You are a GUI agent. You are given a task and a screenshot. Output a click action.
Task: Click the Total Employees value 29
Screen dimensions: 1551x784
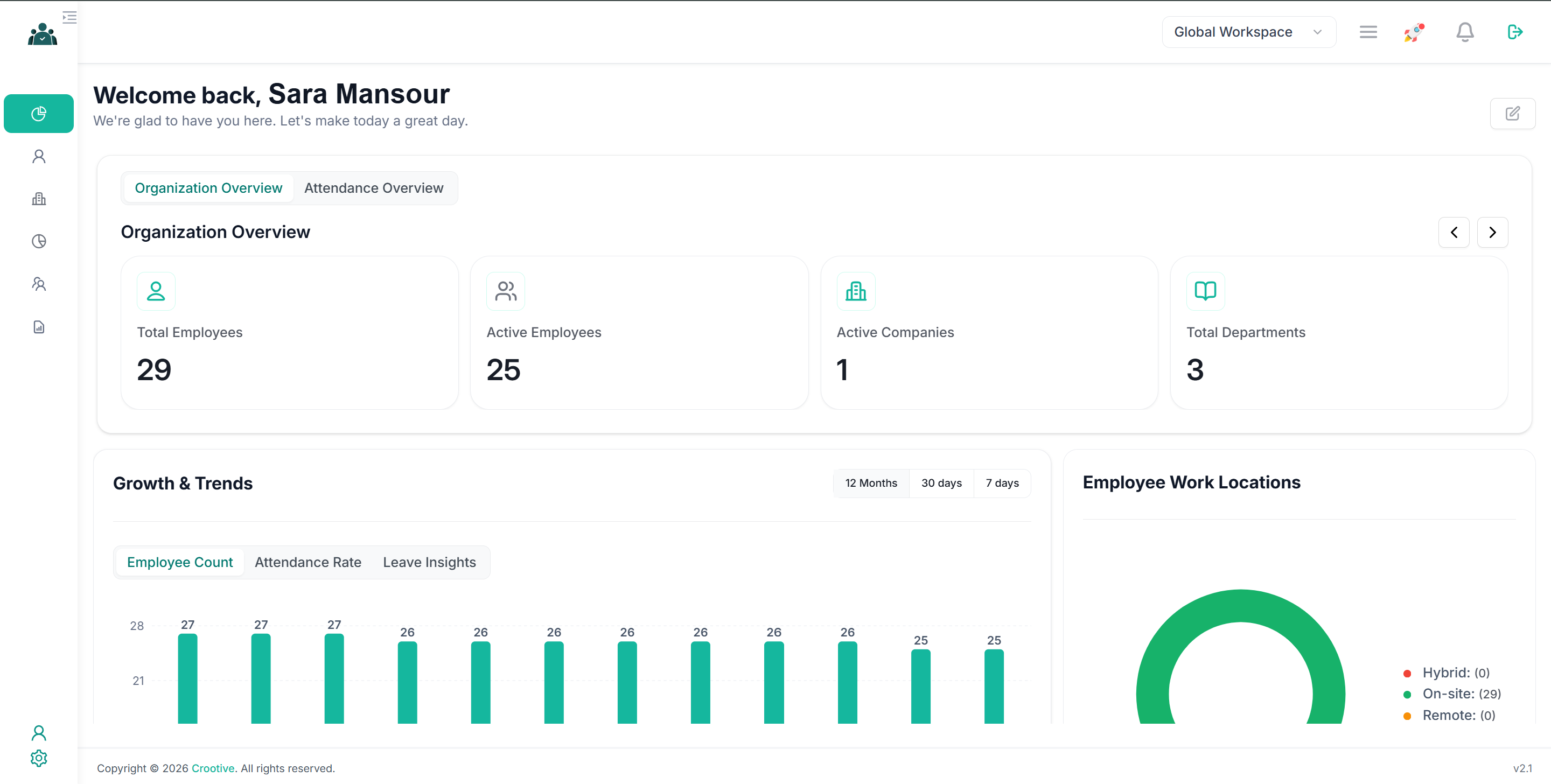coord(154,369)
